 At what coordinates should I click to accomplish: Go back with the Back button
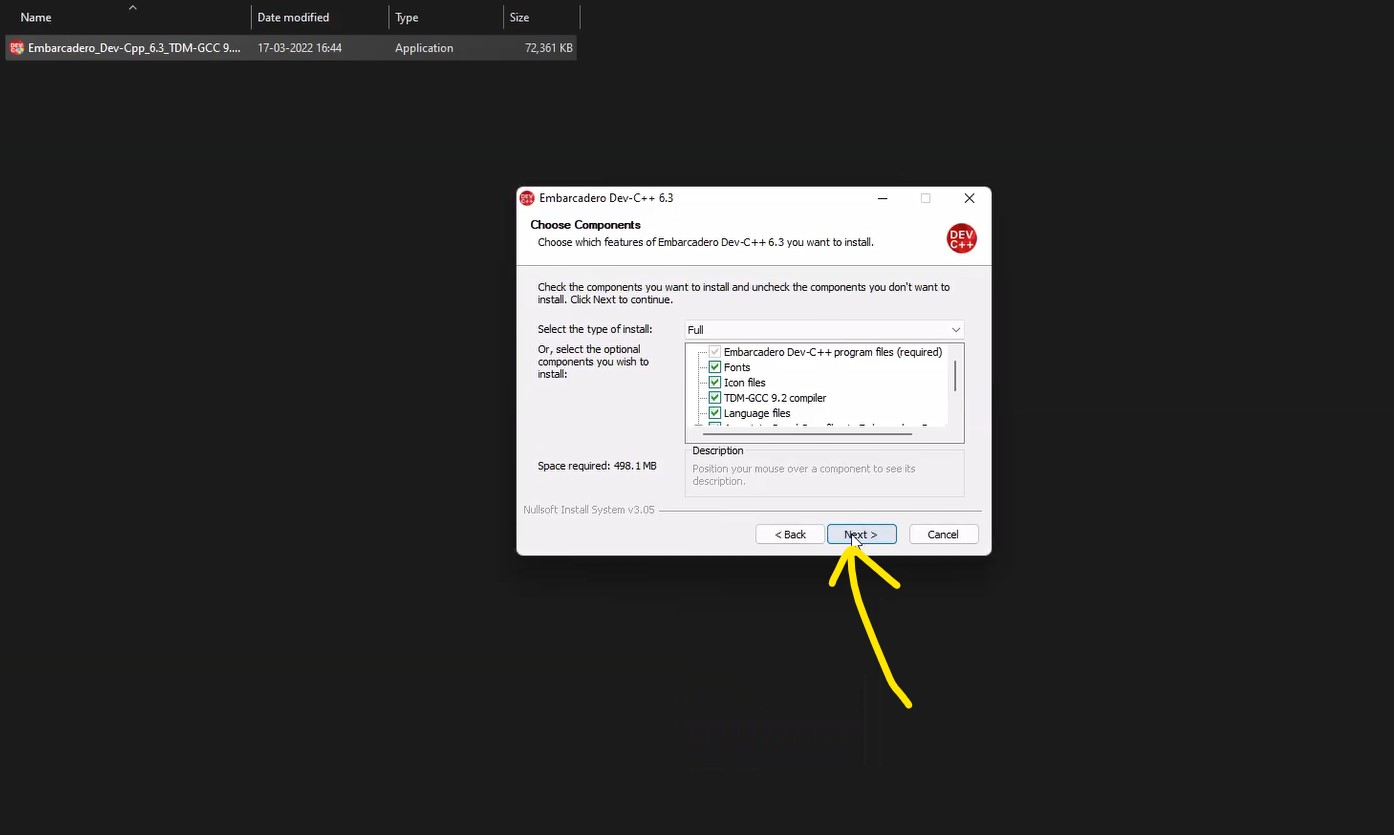tap(790, 535)
